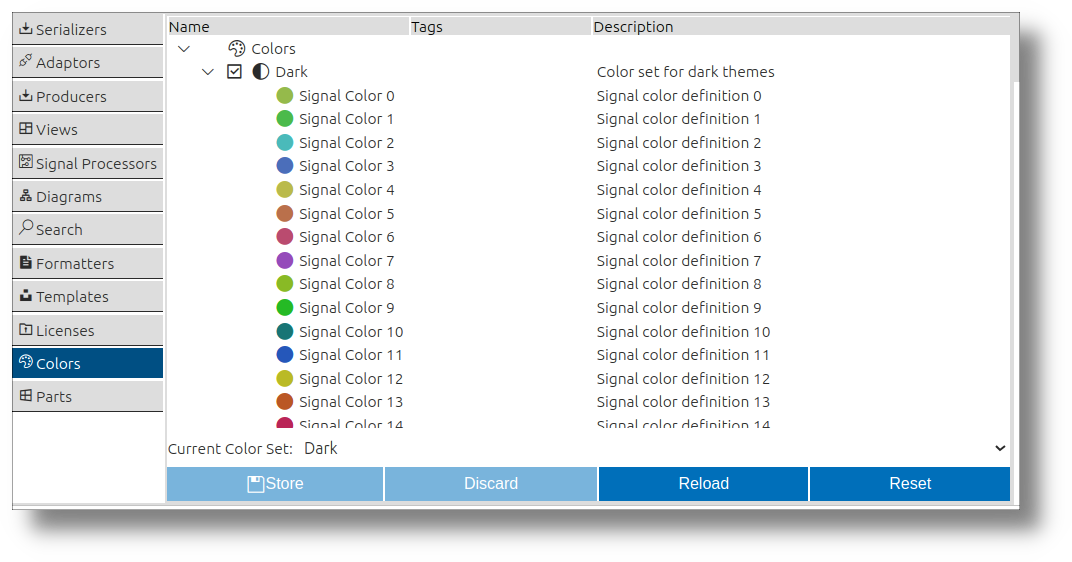Click the Description column header
1072x562 pixels.
coord(801,27)
